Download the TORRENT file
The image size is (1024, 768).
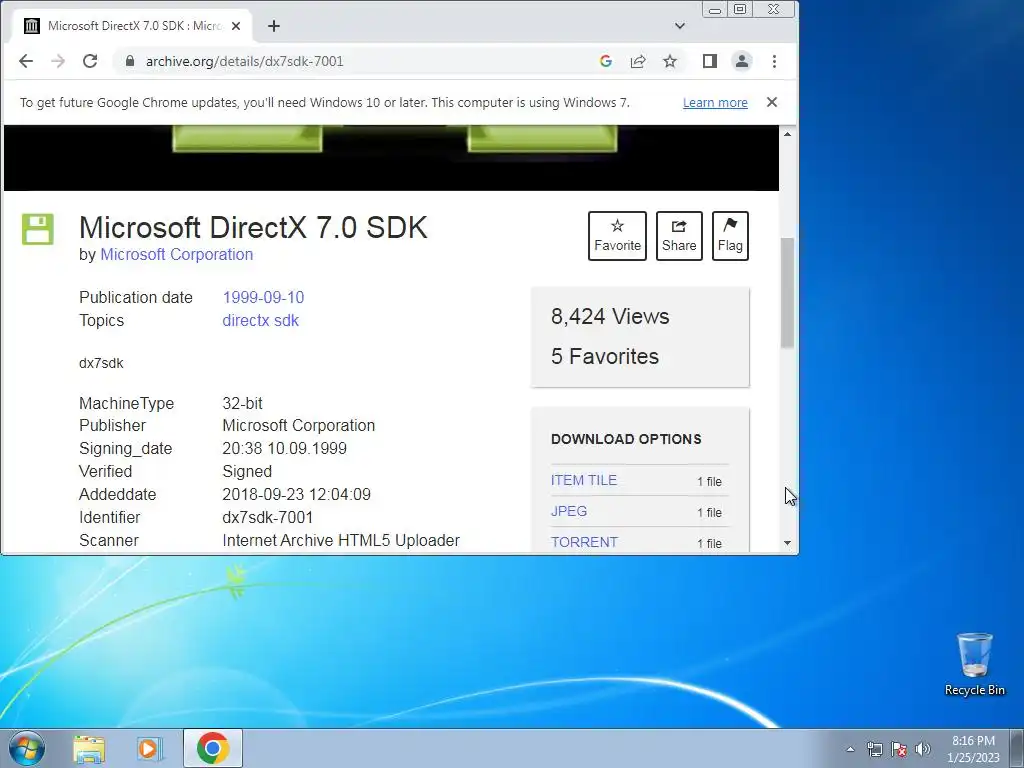584,542
